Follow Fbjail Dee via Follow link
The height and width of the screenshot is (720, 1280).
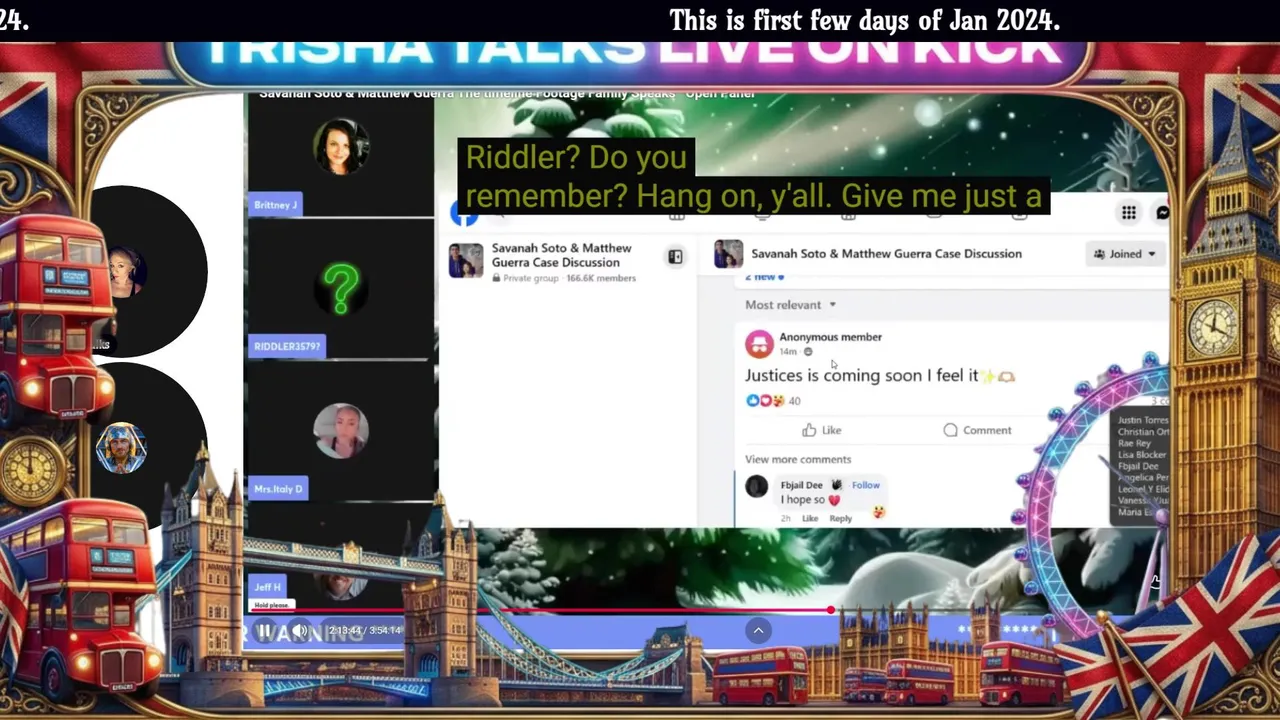[x=866, y=485]
